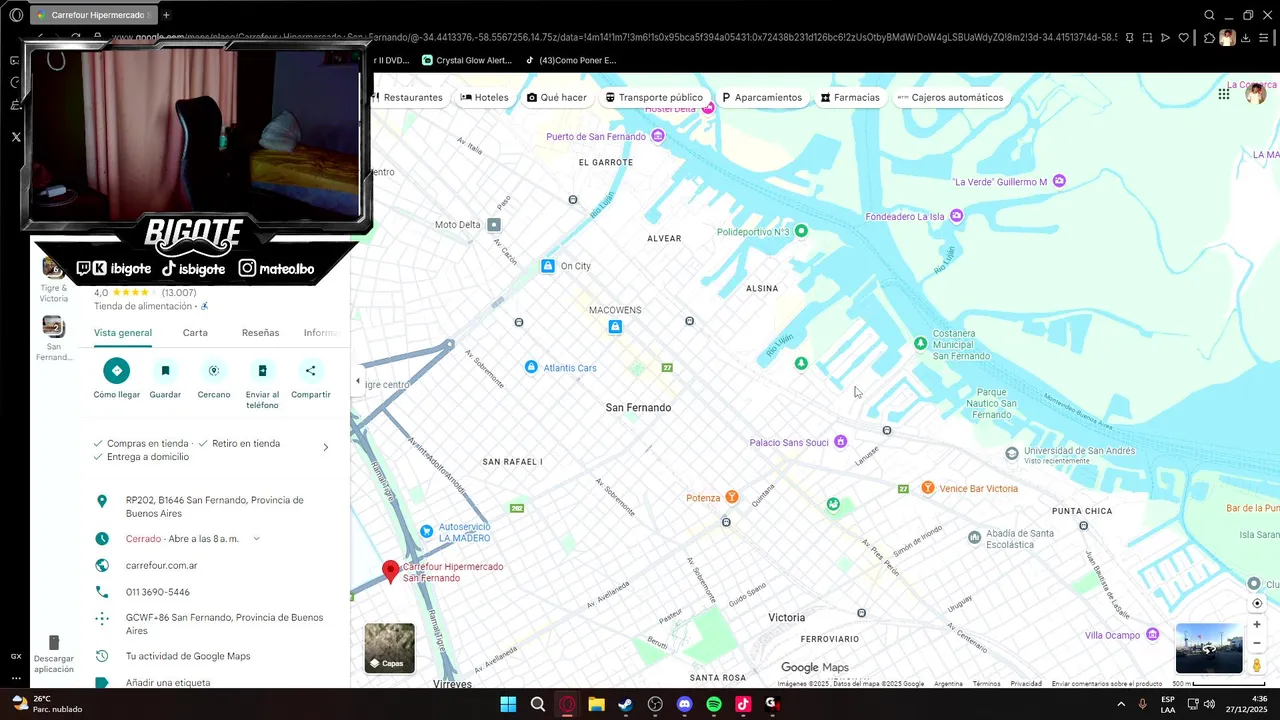Screen dimensions: 1280x720
Task: Open the carrefour.com.ar website link
Action: tap(162, 566)
